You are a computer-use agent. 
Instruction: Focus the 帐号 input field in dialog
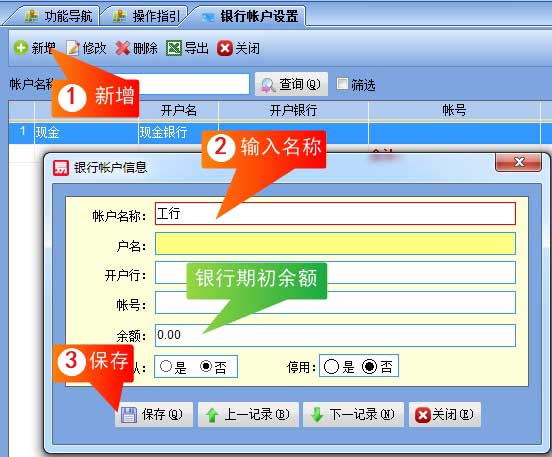click(x=335, y=302)
